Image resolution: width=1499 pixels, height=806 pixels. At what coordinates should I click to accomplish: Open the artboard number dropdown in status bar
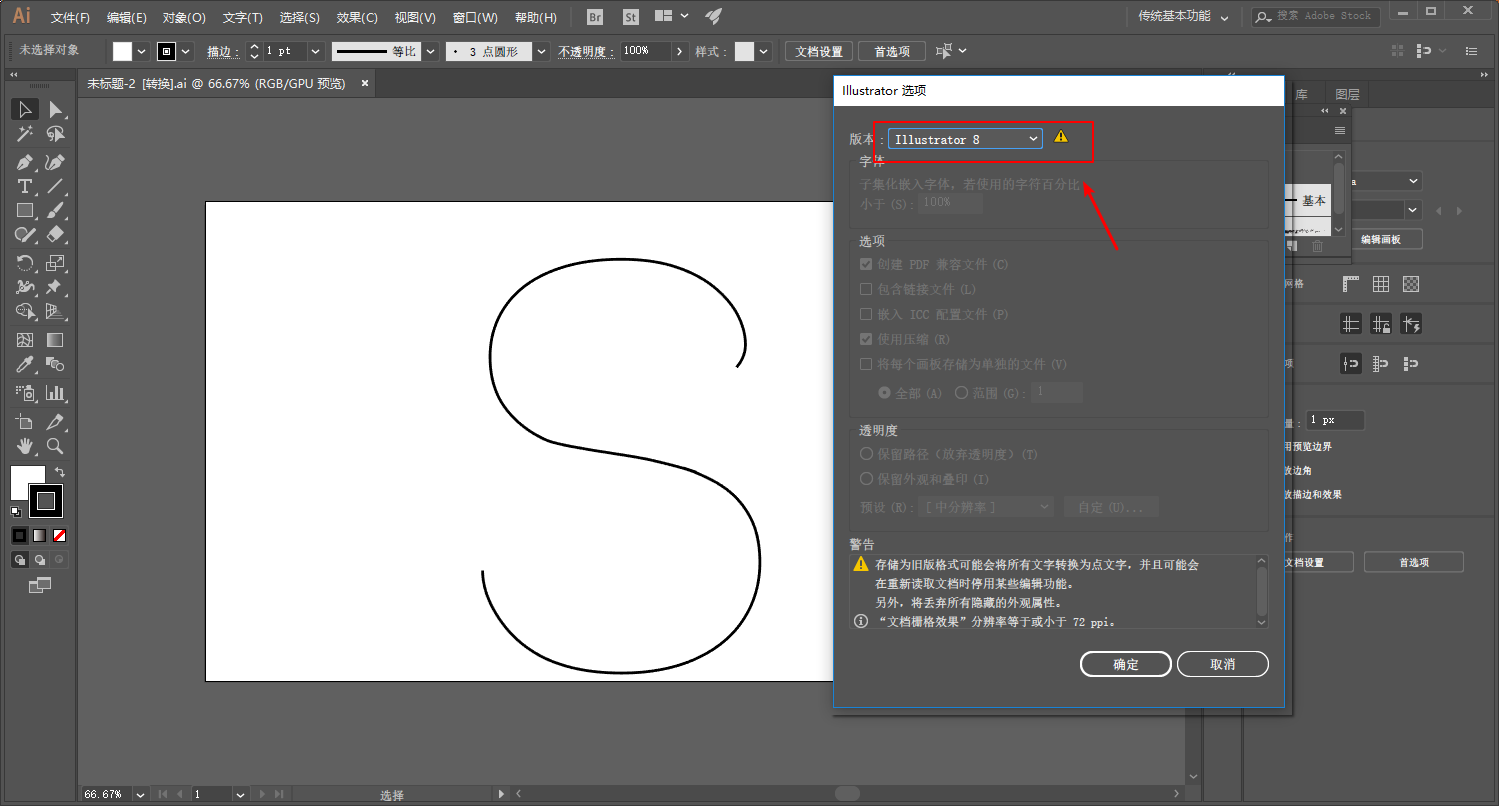point(240,794)
